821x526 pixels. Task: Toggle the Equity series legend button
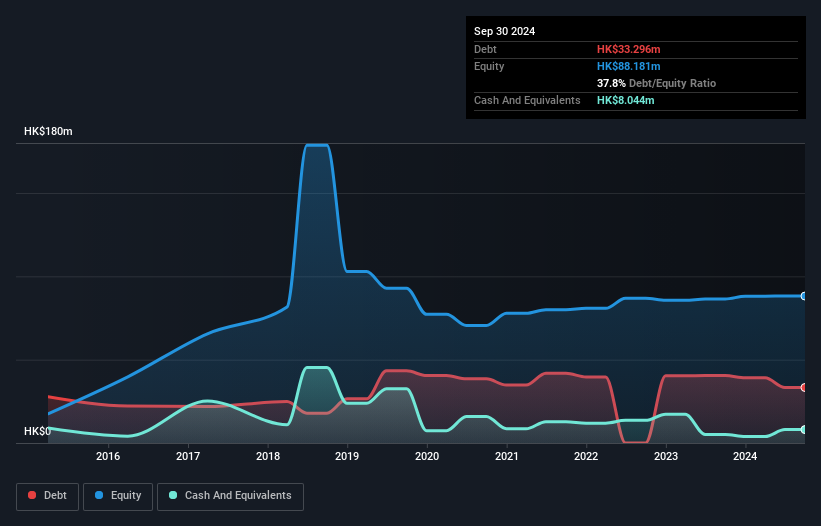(118, 496)
